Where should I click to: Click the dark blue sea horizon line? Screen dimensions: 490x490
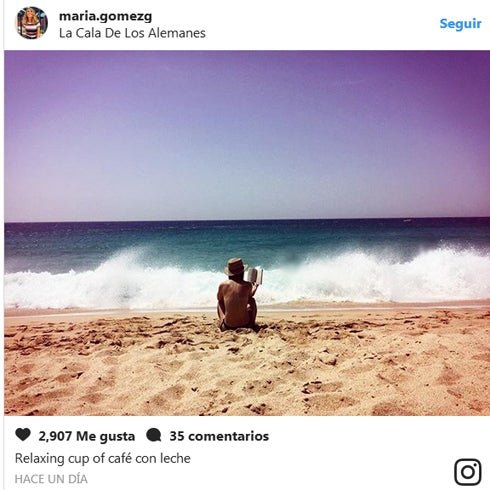point(247,220)
